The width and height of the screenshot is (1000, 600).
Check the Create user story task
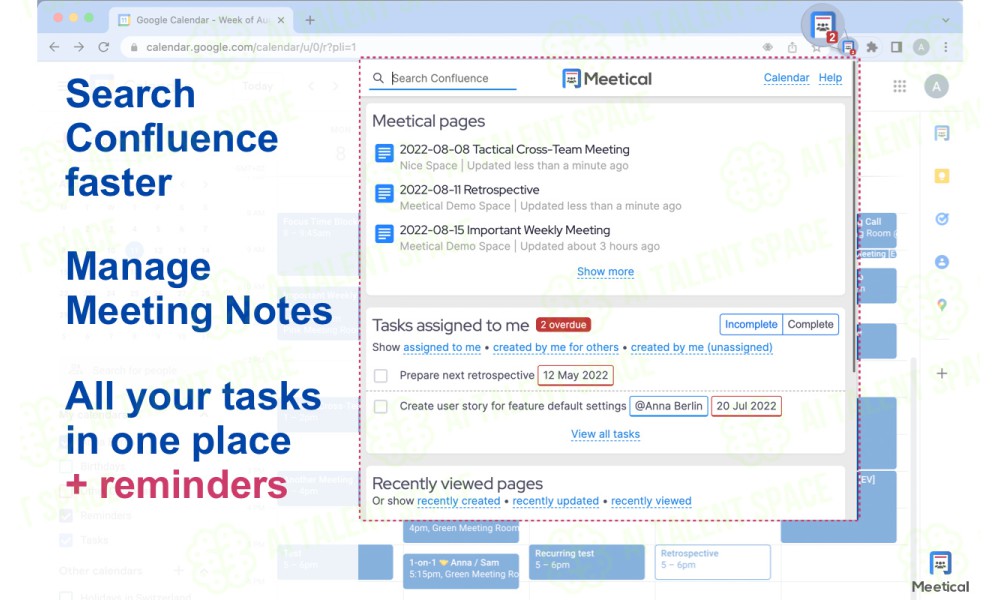click(x=381, y=406)
